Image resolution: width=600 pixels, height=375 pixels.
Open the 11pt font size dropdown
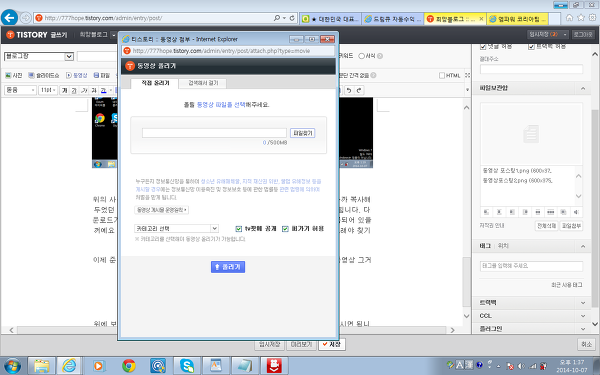(48, 90)
